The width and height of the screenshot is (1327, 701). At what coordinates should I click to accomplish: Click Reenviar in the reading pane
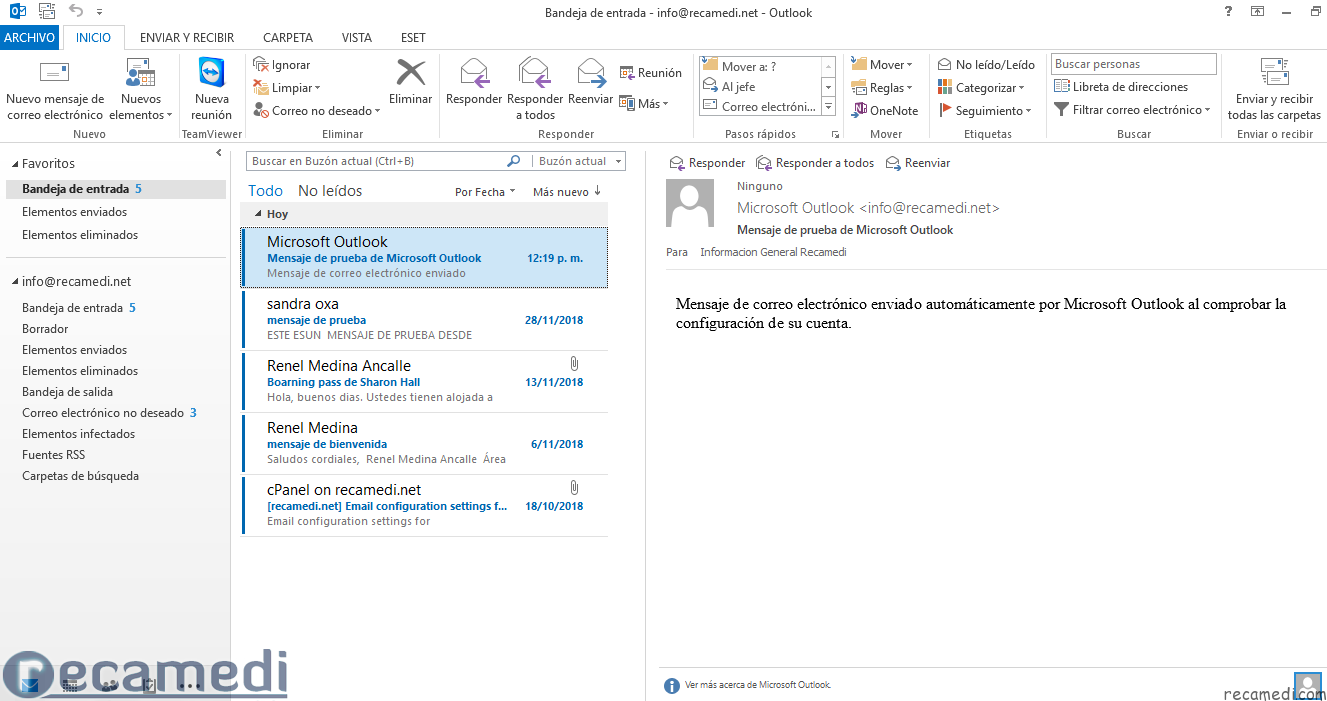pos(918,163)
